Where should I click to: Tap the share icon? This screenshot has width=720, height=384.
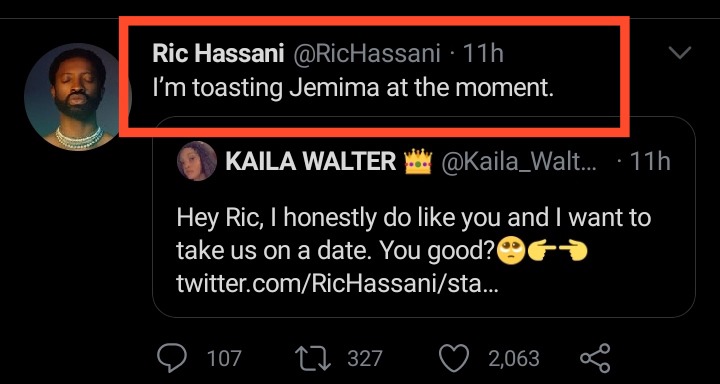pyautogui.click(x=596, y=358)
